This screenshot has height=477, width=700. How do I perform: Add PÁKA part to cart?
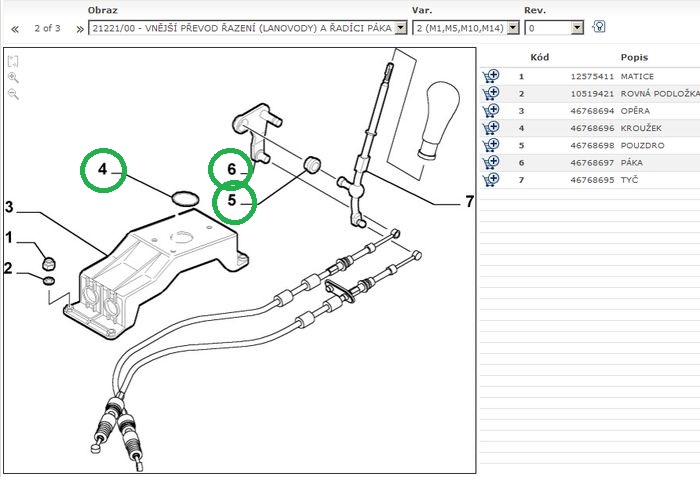pos(491,162)
